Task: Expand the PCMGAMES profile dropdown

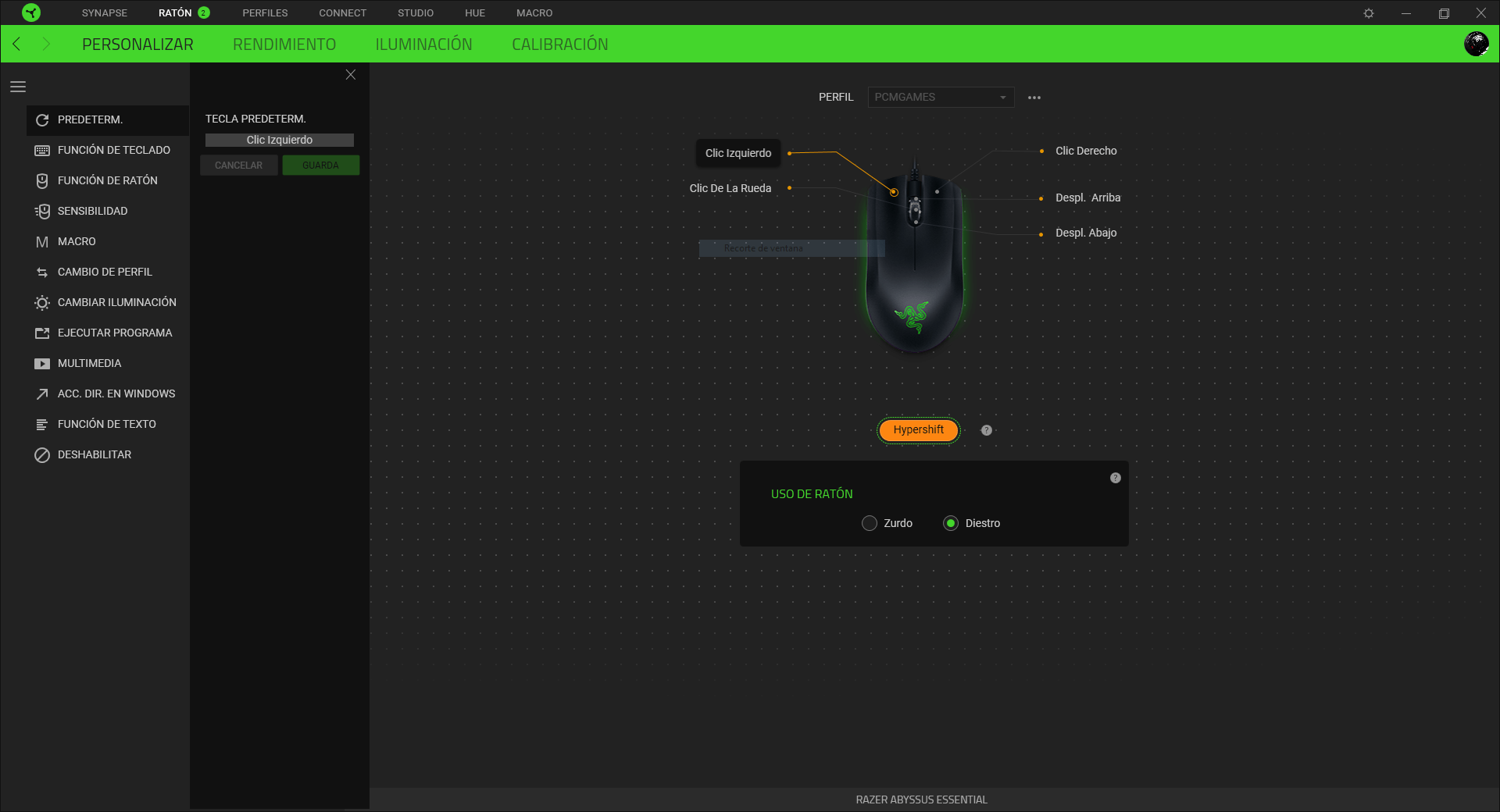Action: (x=941, y=97)
